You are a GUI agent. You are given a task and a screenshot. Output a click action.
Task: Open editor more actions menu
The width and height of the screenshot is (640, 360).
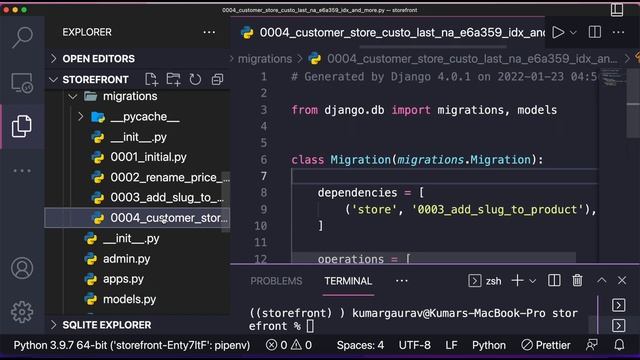coord(618,32)
